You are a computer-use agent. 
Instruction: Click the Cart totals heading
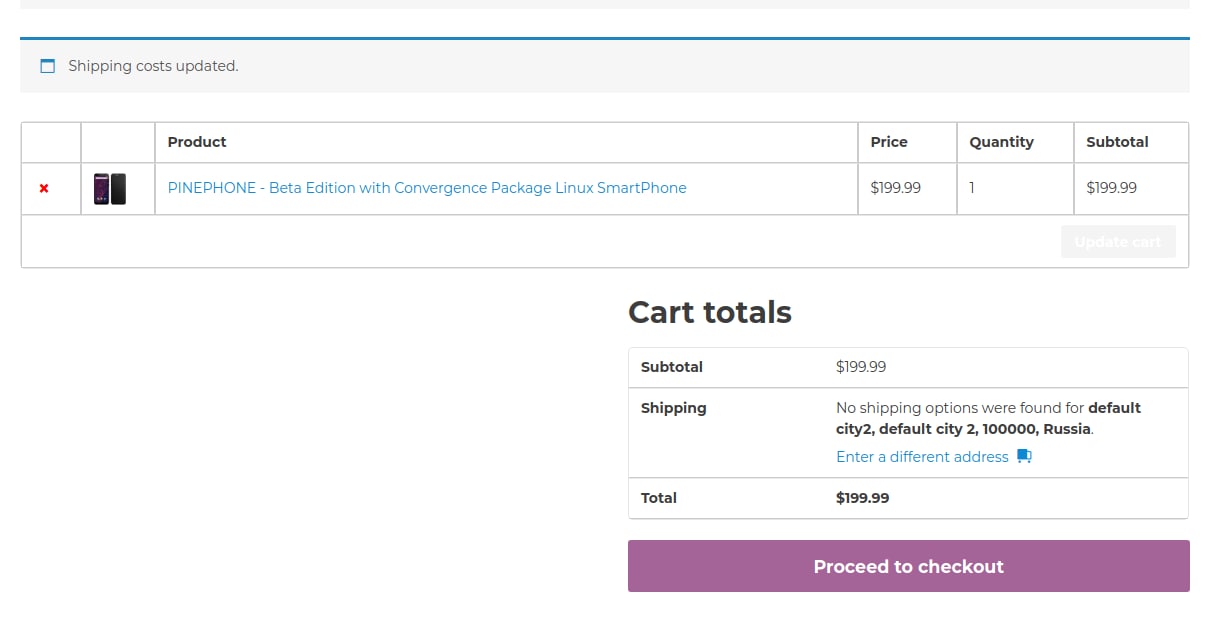(x=710, y=312)
